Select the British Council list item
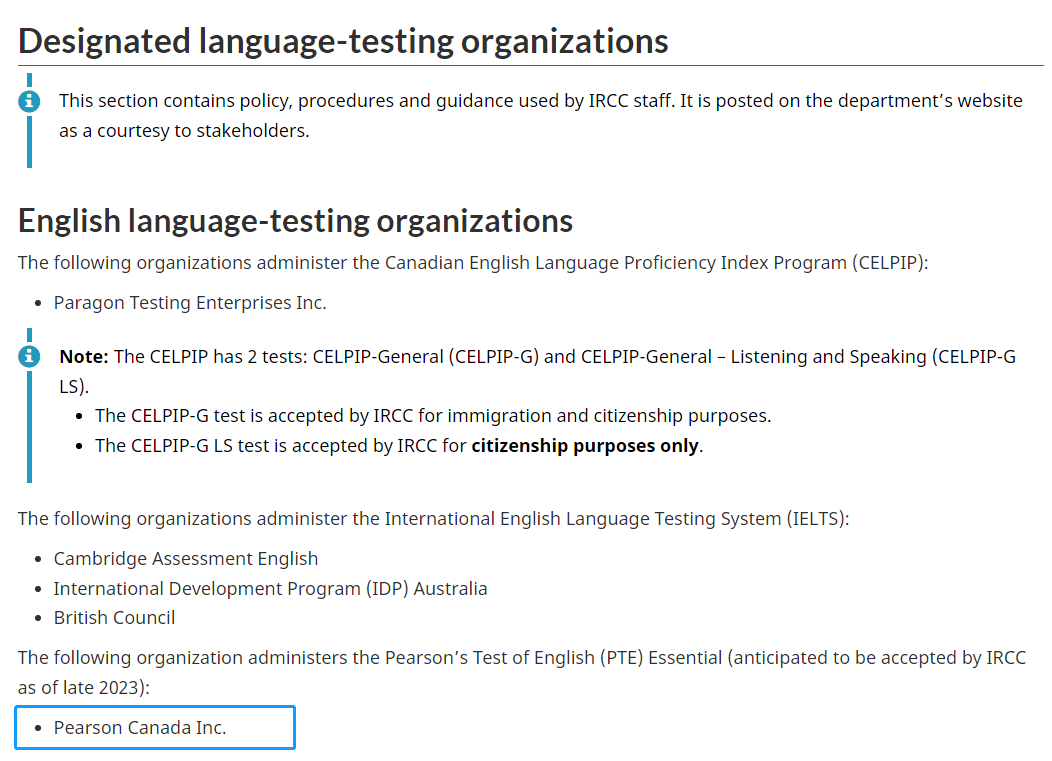 [x=114, y=617]
